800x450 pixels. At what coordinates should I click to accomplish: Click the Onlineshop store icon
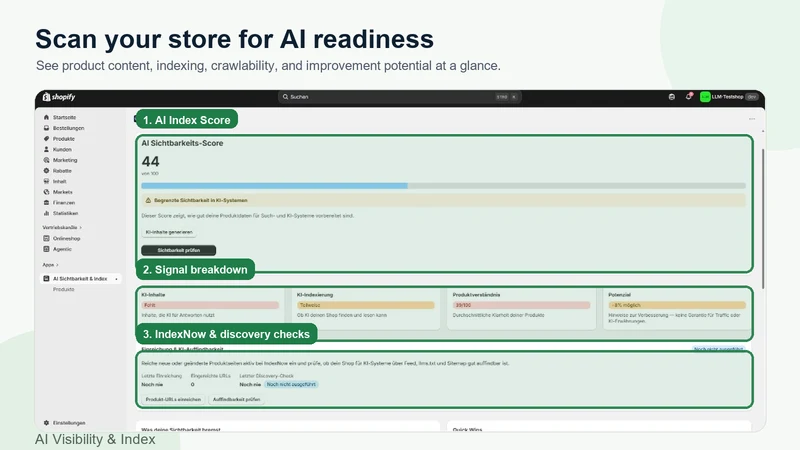click(46, 238)
